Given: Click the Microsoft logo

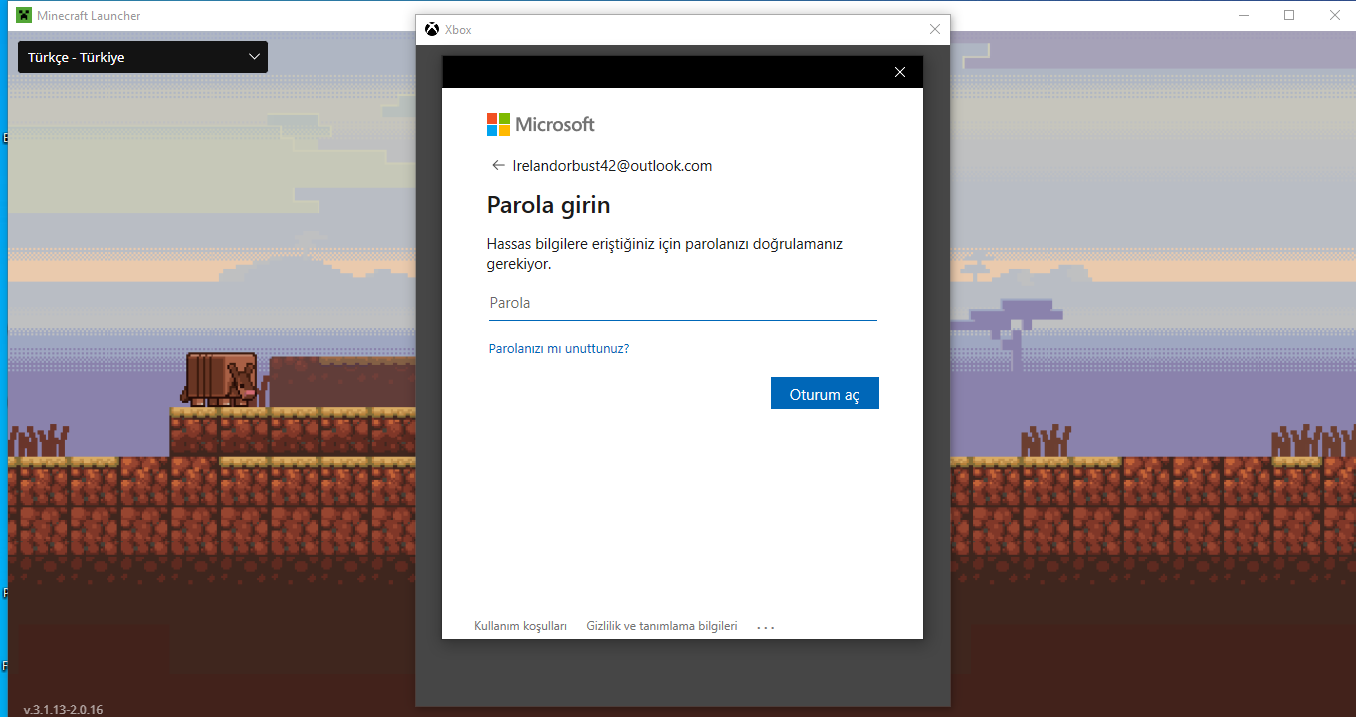Looking at the screenshot, I should tap(540, 124).
